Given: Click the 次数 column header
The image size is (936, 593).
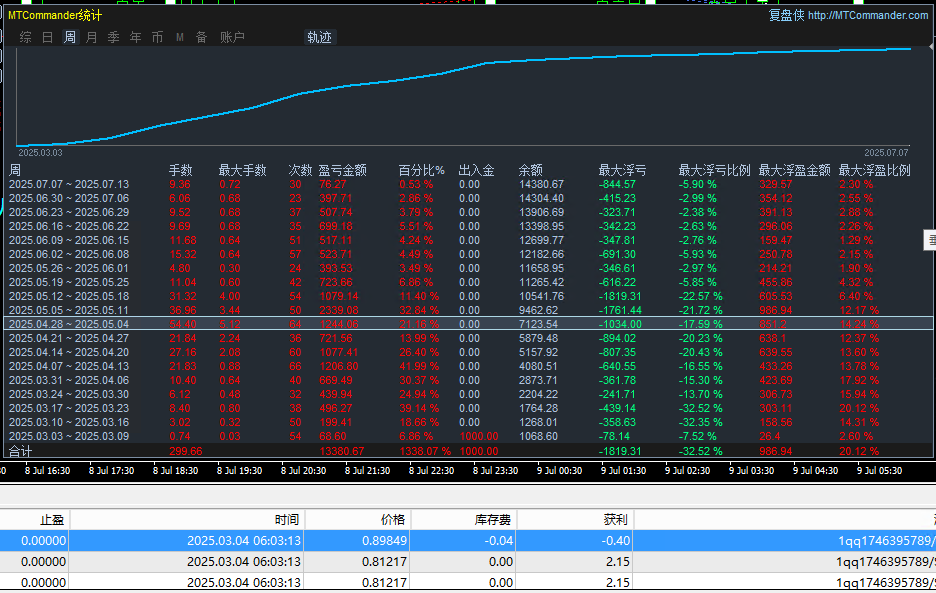Looking at the screenshot, I should [300, 170].
